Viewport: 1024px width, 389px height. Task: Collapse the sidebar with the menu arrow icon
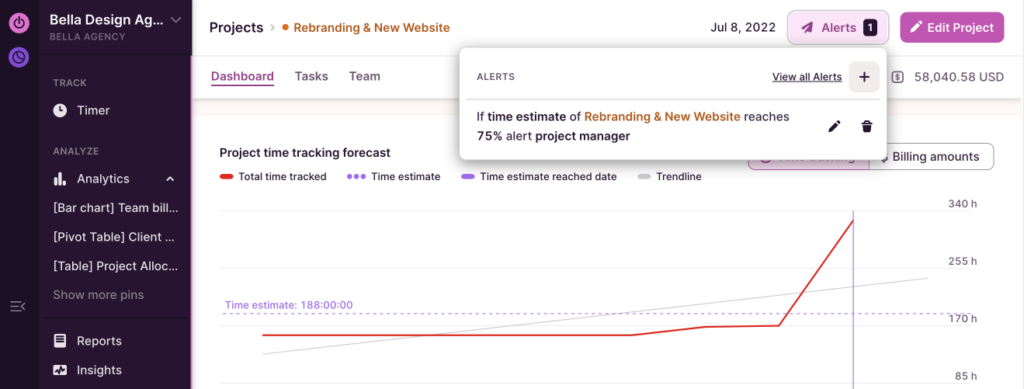[x=18, y=305]
